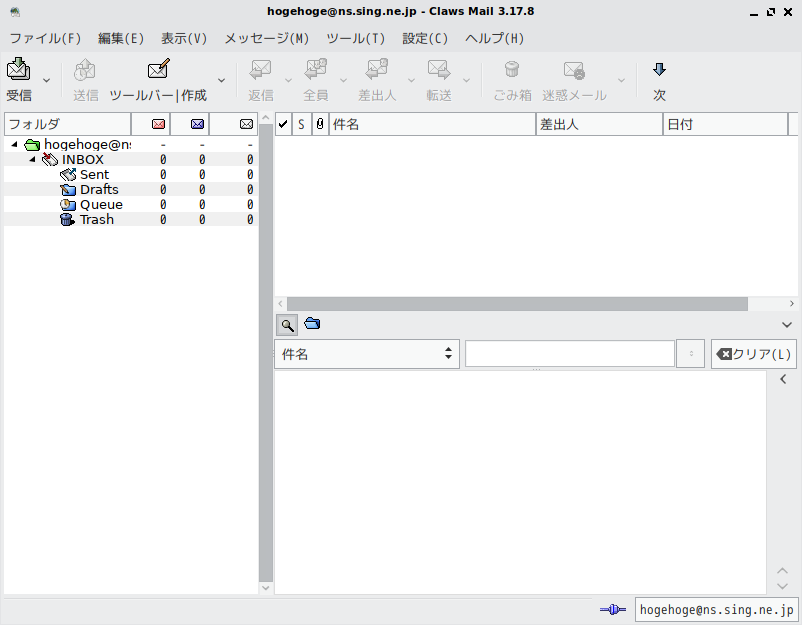Open the ヘルプ(H) menu
Viewport: 802px width, 625px height.
(494, 38)
